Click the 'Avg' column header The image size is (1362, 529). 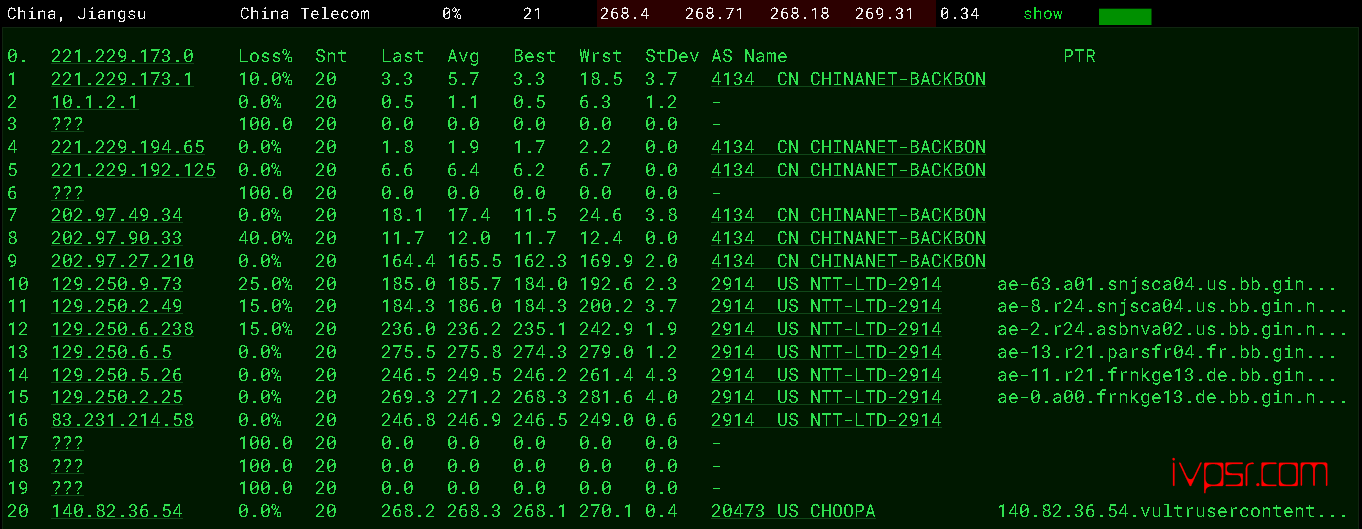pyautogui.click(x=463, y=56)
